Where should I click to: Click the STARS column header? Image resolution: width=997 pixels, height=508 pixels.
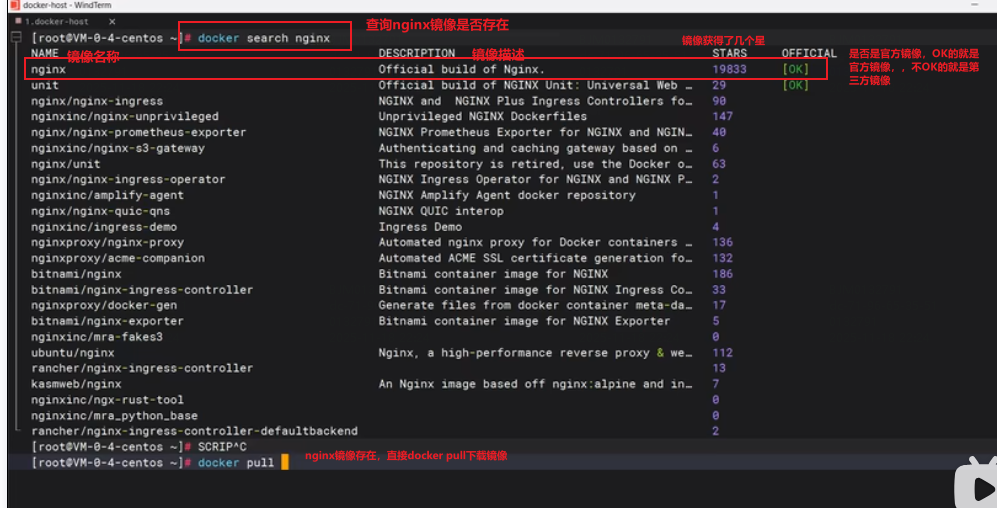tap(729, 53)
